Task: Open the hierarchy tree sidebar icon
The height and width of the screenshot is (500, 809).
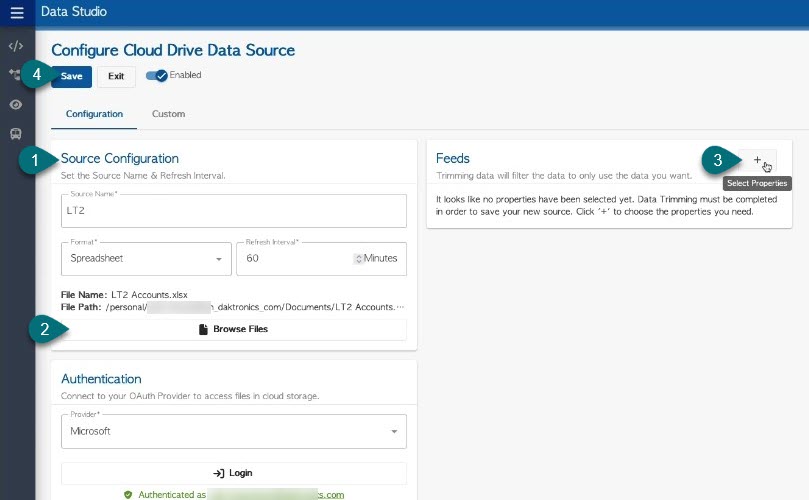Action: pos(16,75)
